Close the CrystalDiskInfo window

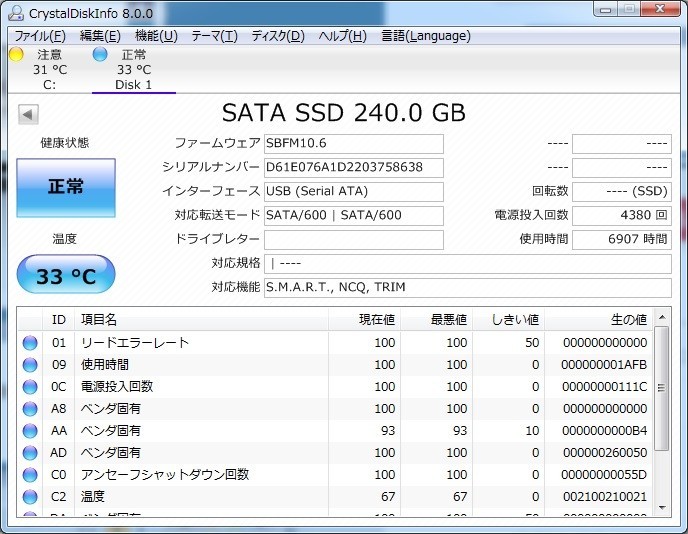660,9
